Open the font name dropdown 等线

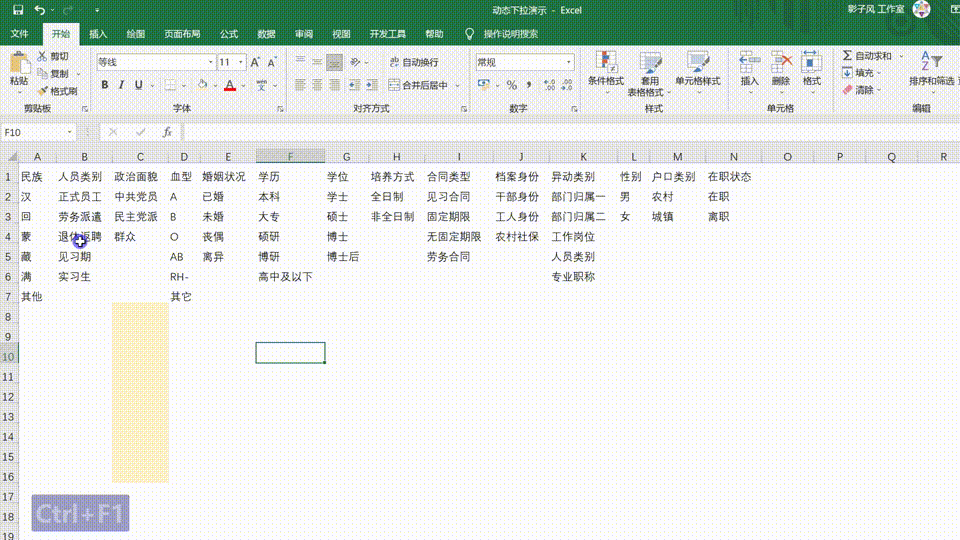(x=211, y=62)
